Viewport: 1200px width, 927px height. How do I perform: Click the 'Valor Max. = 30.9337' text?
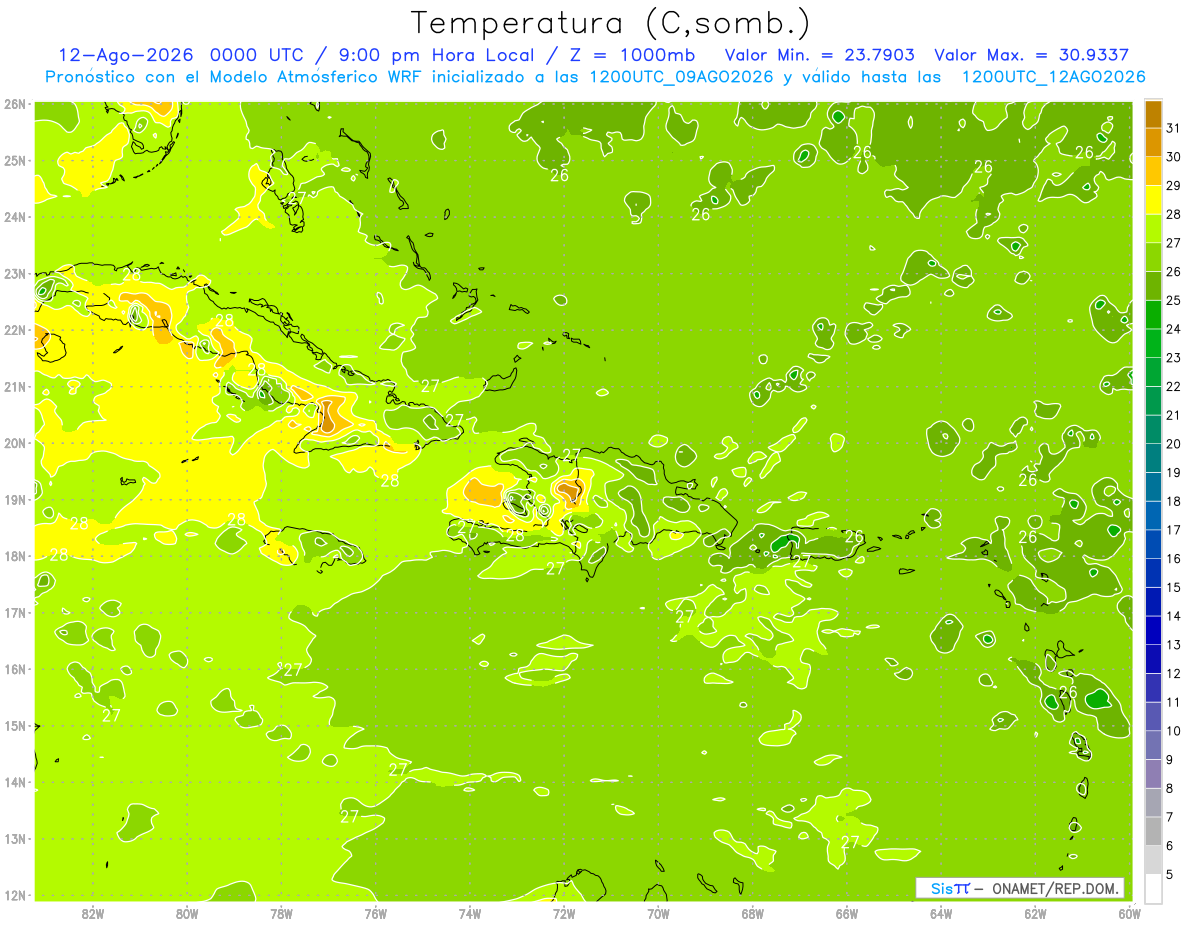(1031, 55)
